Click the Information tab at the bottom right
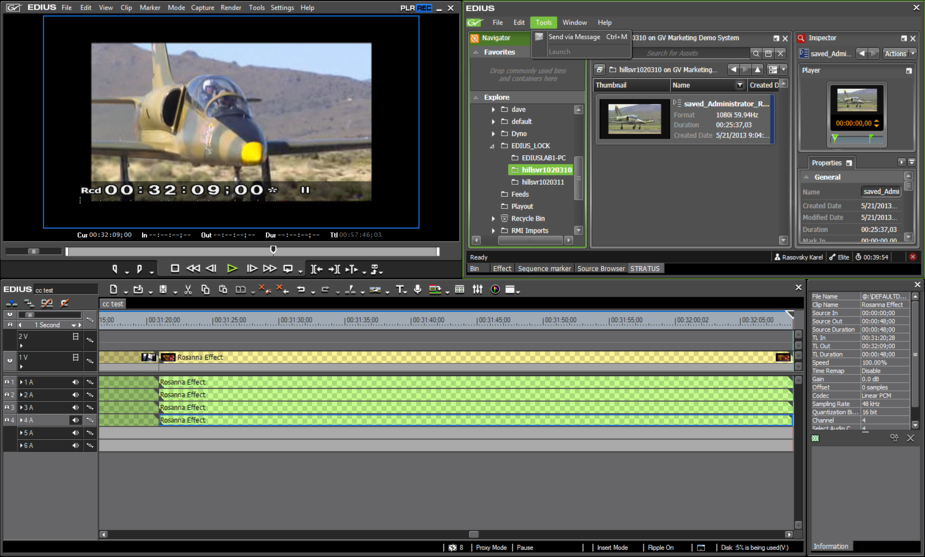 coord(831,546)
